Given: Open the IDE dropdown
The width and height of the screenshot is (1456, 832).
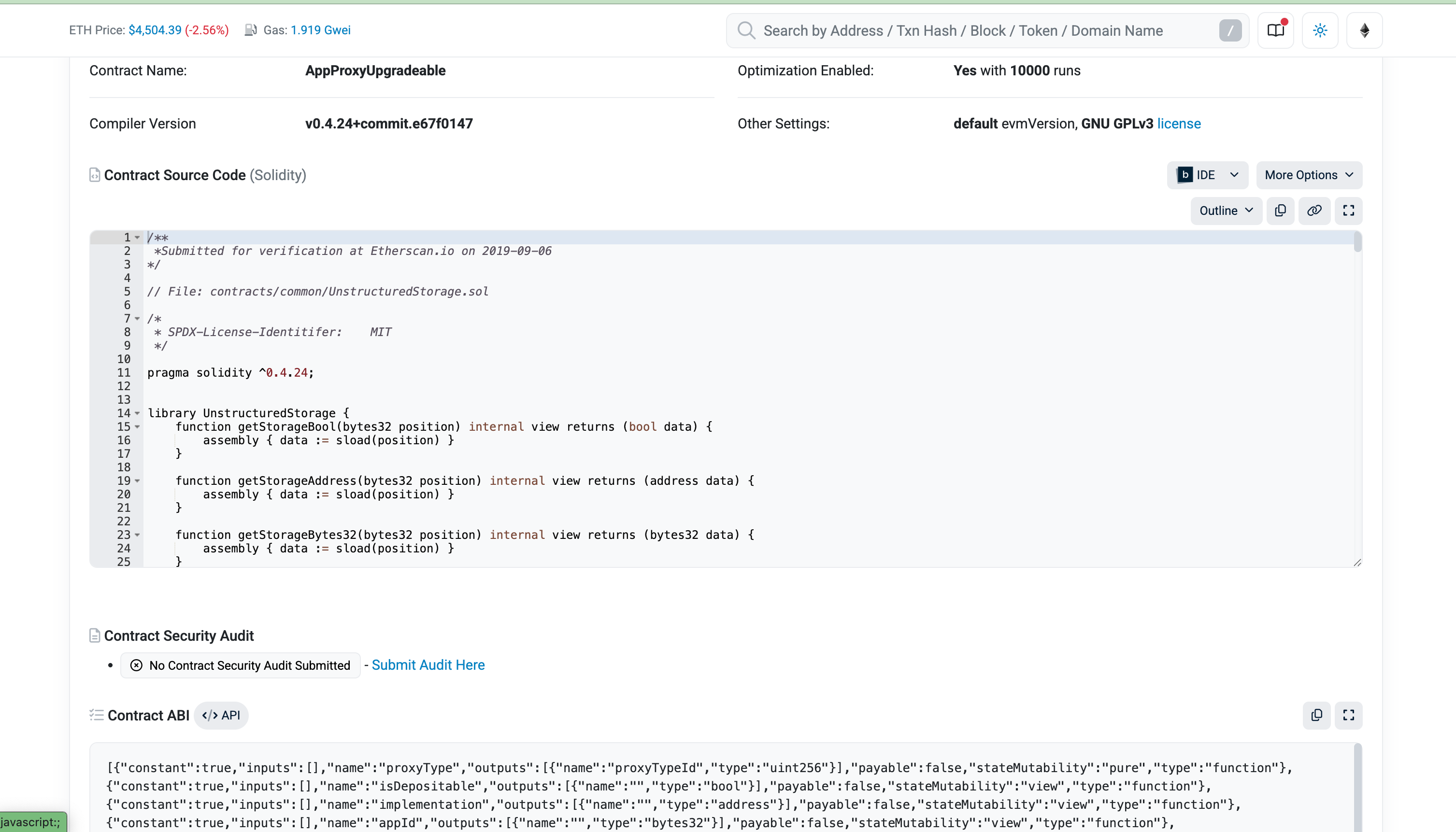Looking at the screenshot, I should point(1207,175).
